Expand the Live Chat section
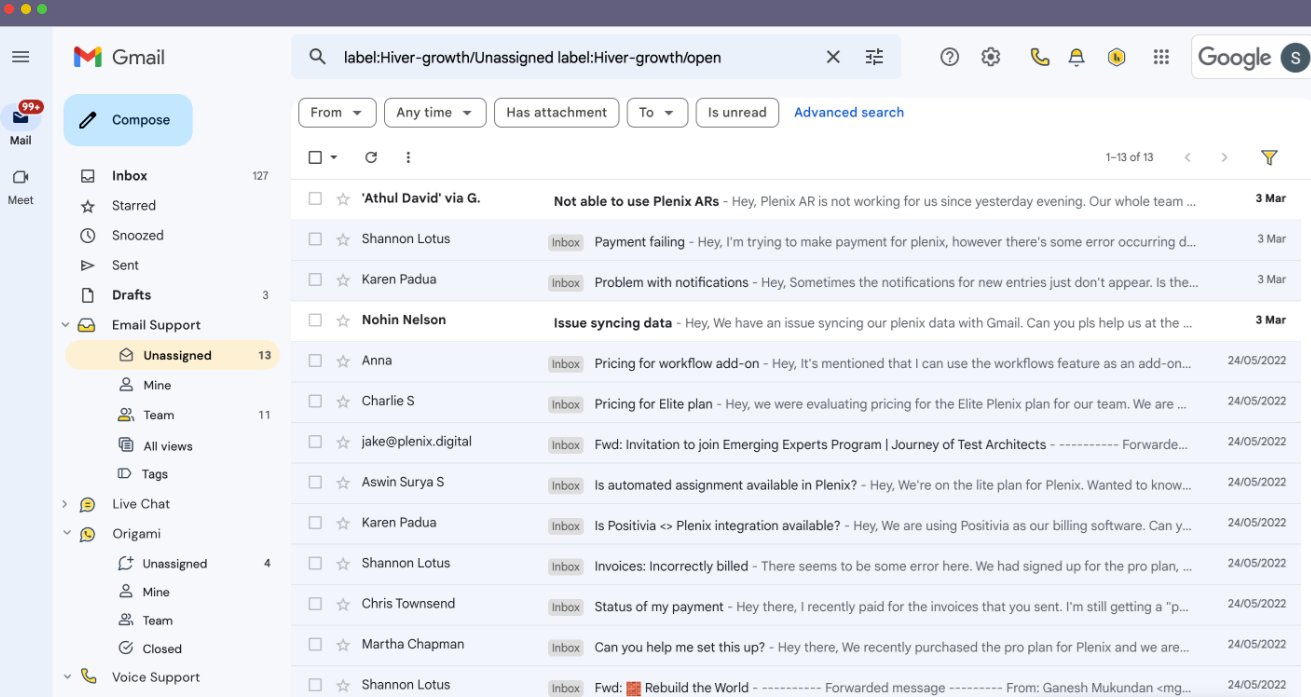The image size is (1311, 697). [65, 504]
